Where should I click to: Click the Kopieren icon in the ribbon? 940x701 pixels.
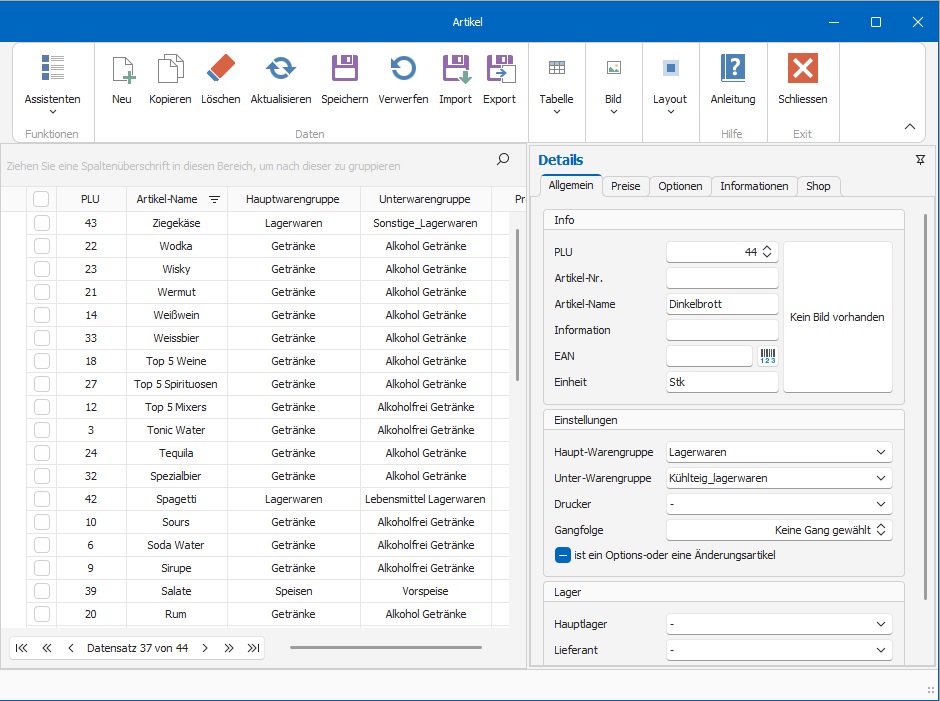pyautogui.click(x=170, y=70)
